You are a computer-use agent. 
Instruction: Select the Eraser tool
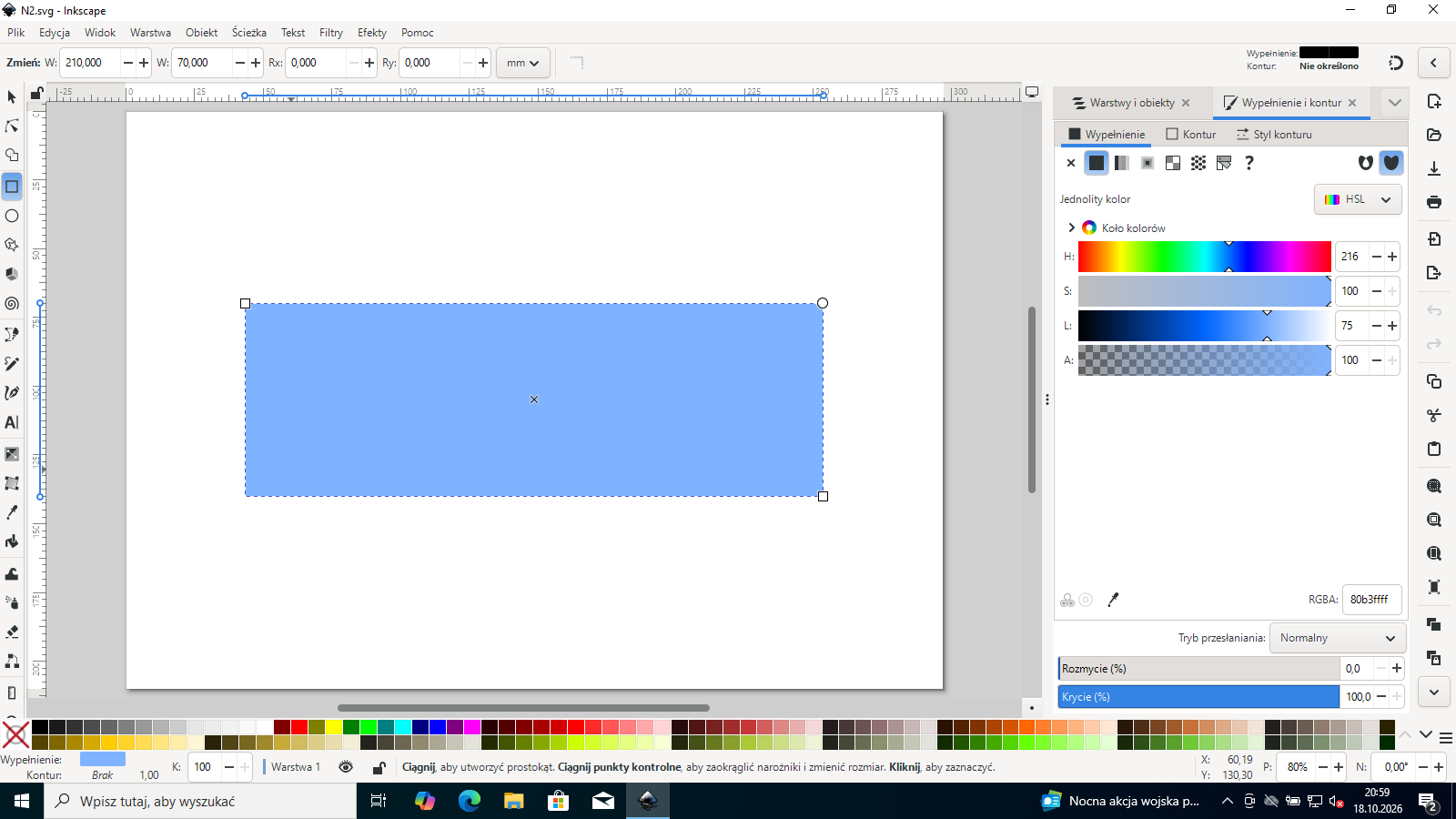pyautogui.click(x=12, y=632)
